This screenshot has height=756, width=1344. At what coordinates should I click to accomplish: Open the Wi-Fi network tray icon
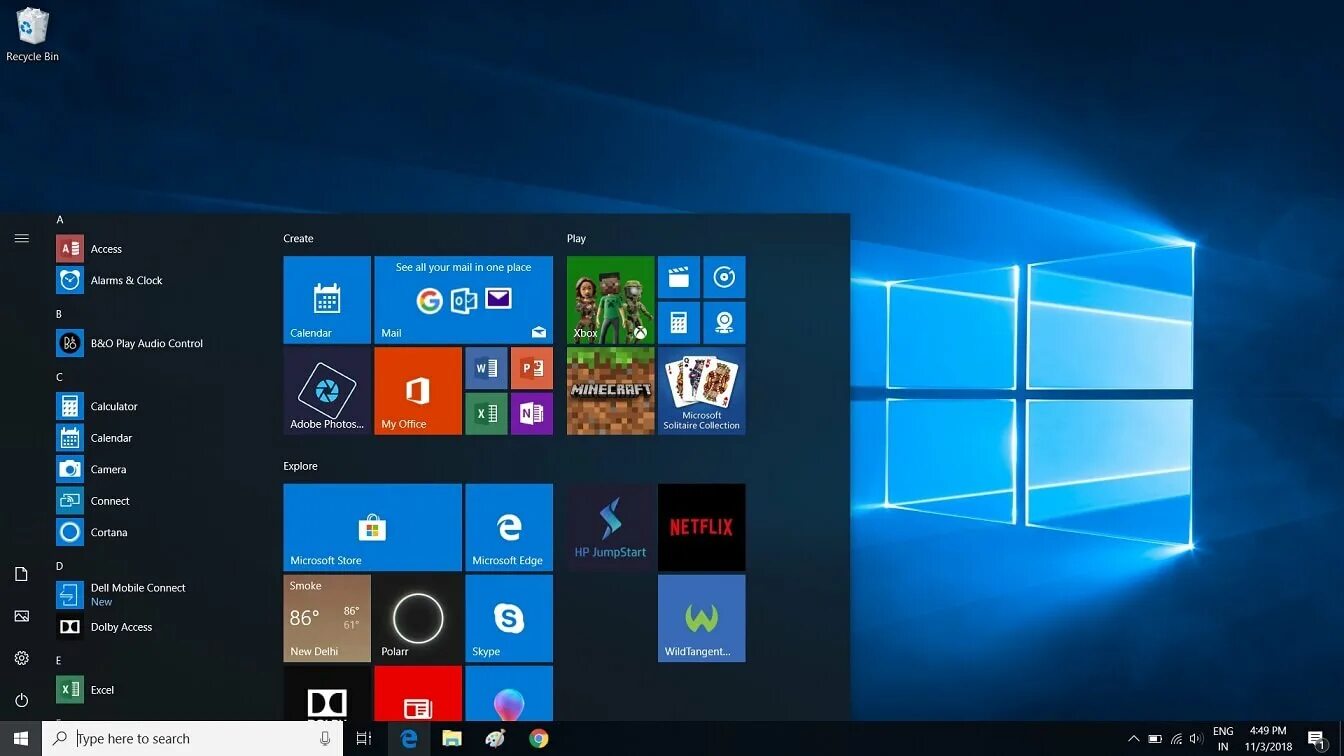(1176, 739)
